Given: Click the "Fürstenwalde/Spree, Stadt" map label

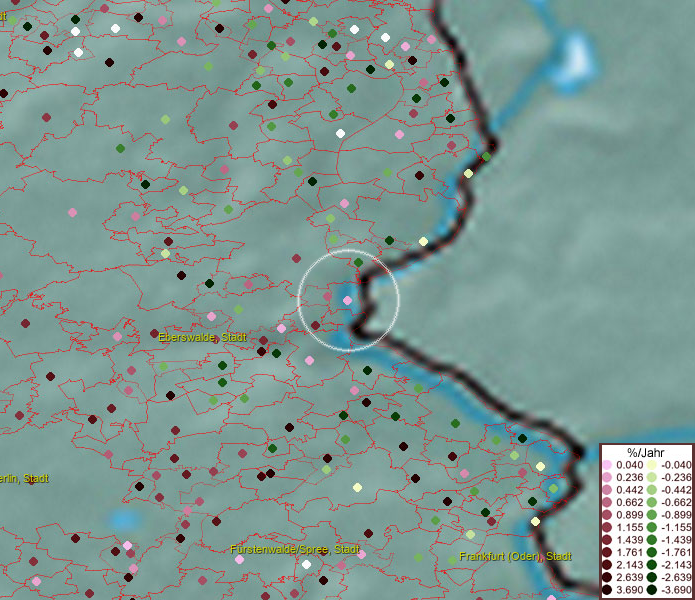Looking at the screenshot, I should pyautogui.click(x=294, y=549).
